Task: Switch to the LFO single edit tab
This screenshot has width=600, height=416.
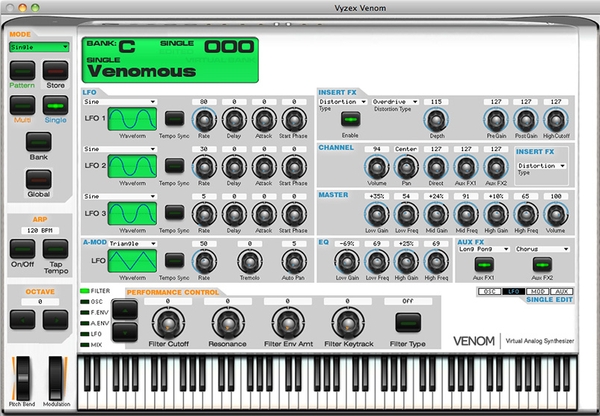Action: (x=514, y=292)
